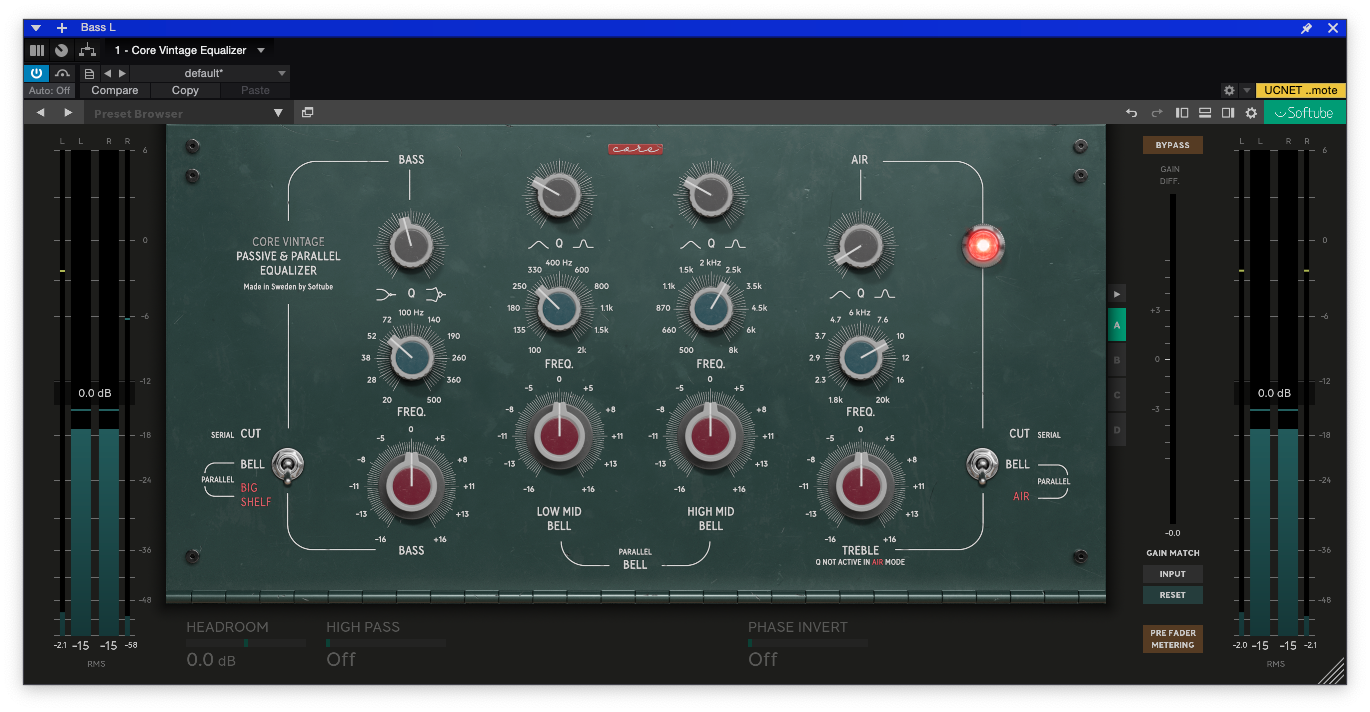Open the Preset Browser dropdown
1370x712 pixels.
tap(187, 113)
